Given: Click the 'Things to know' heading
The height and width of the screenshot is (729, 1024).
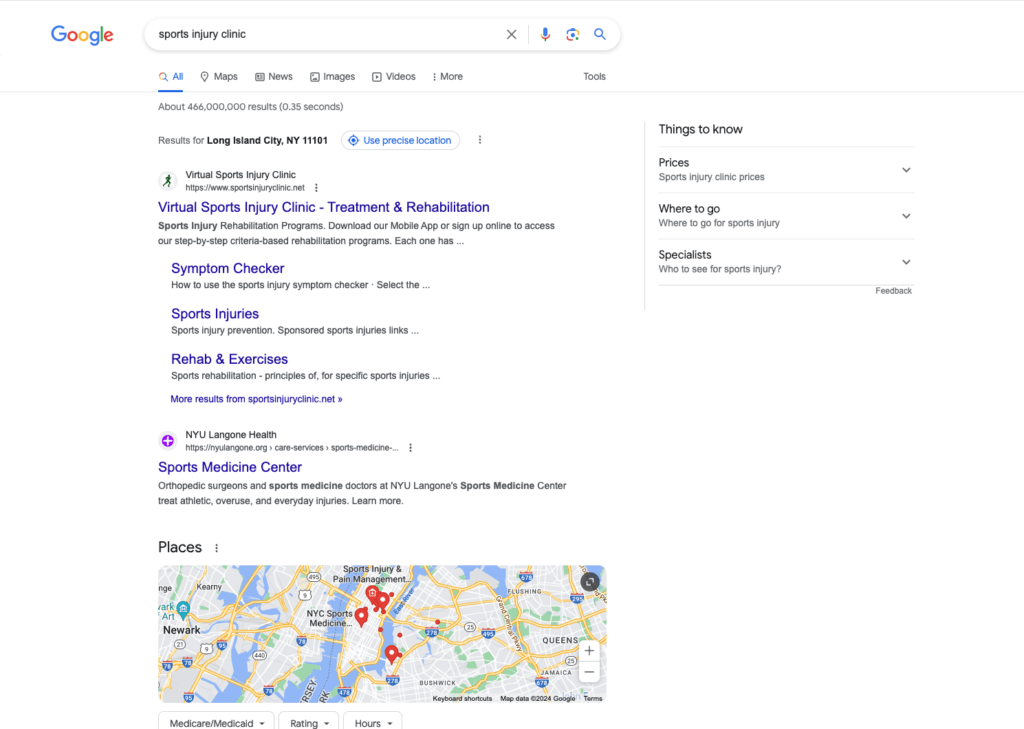Looking at the screenshot, I should click(x=700, y=129).
